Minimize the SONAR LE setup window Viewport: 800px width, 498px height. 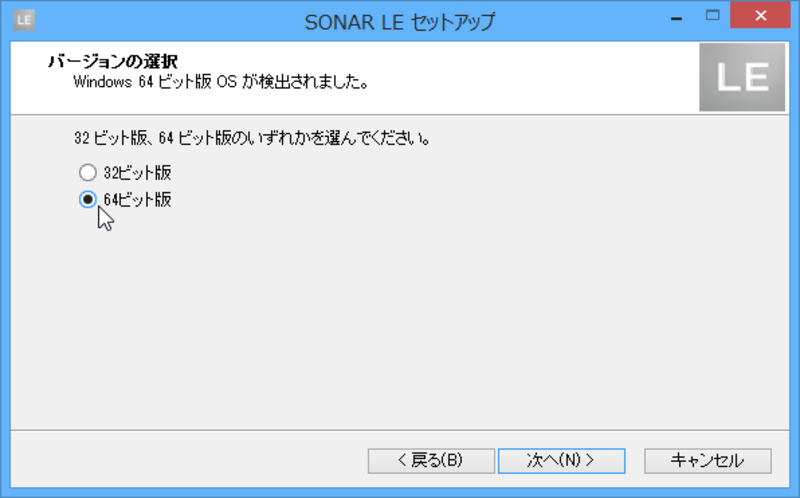click(x=677, y=18)
